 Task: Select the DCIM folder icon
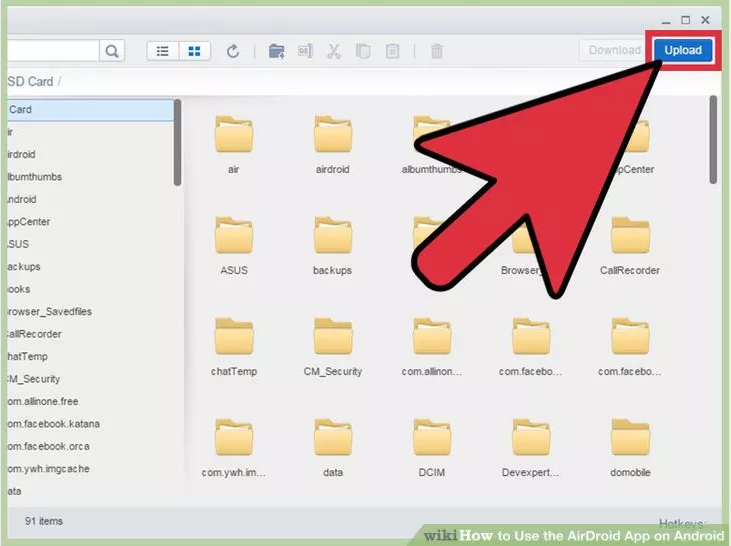click(432, 437)
